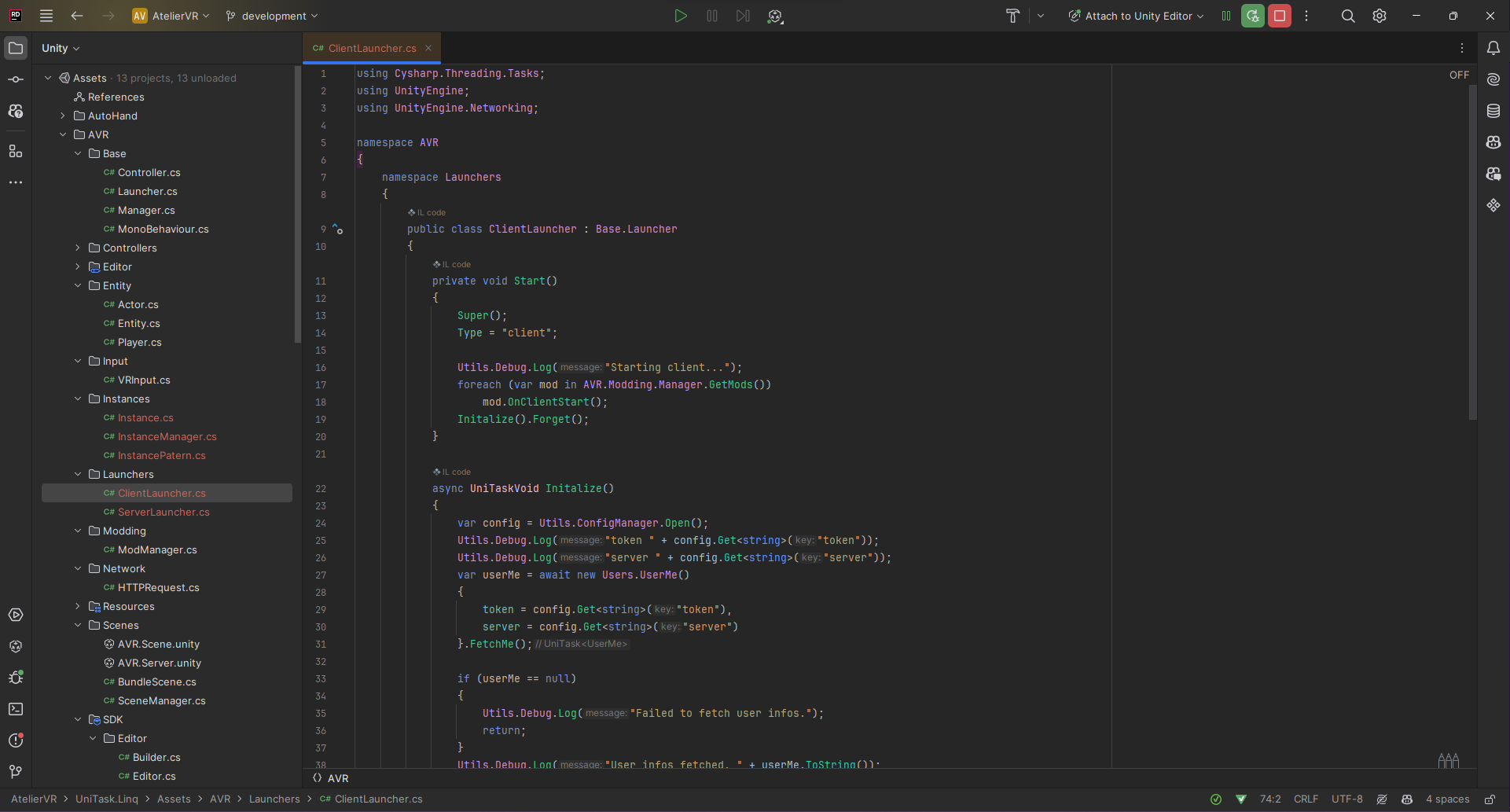Open the Attach to Unity Editor dropdown
The image size is (1510, 812).
1136,16
